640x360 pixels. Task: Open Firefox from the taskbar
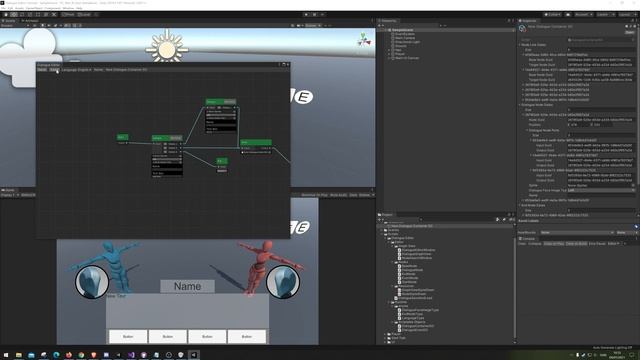[x=69, y=355]
